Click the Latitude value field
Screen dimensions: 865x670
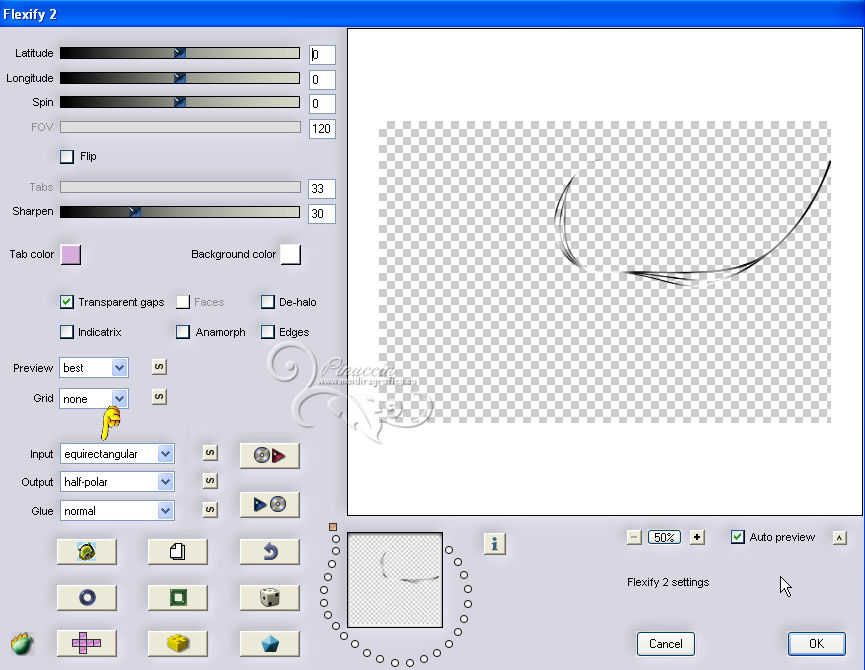[x=322, y=55]
